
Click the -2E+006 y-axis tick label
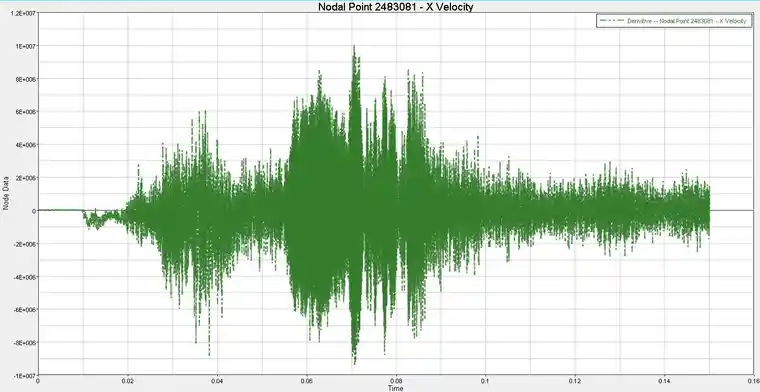(x=25, y=244)
